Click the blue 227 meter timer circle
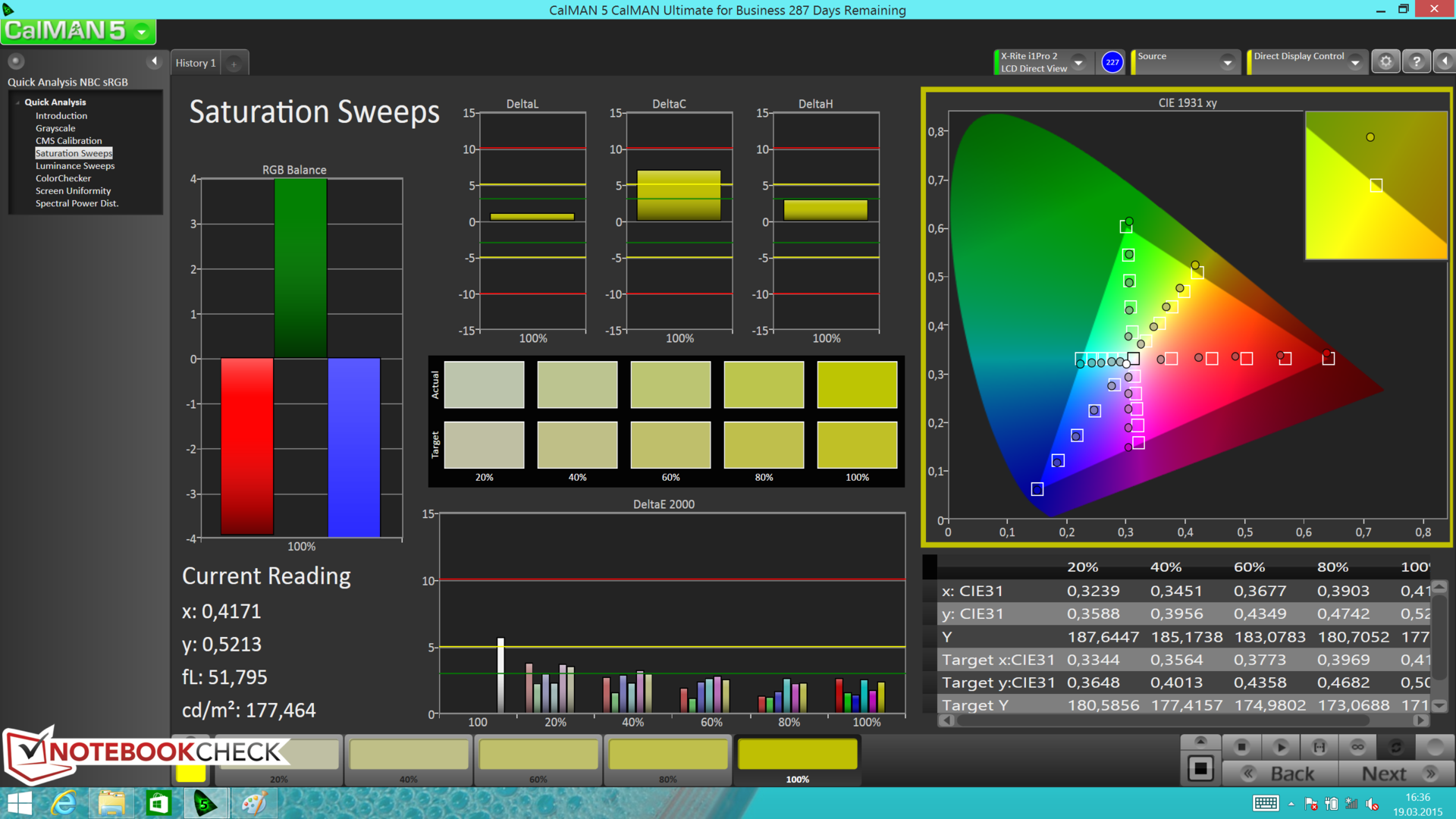1456x819 pixels. [1112, 62]
